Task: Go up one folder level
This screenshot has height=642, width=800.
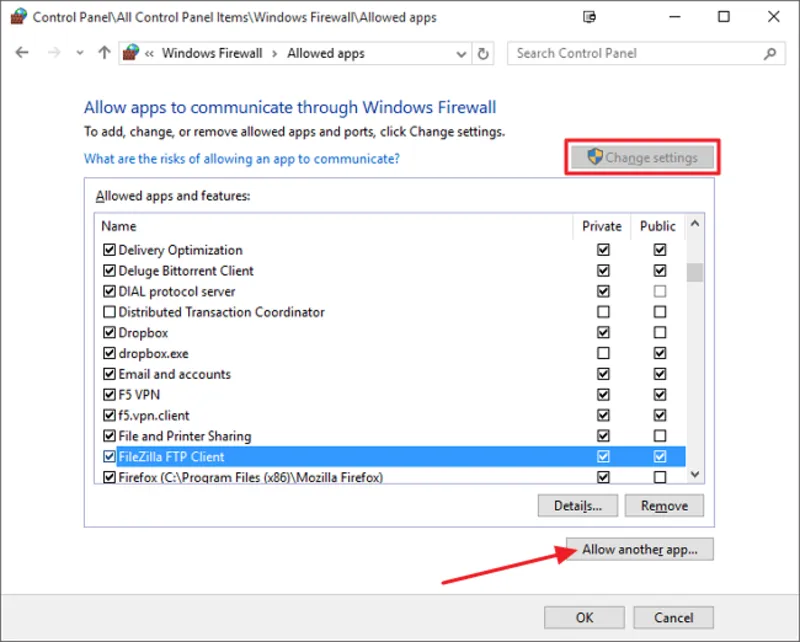Action: 103,53
